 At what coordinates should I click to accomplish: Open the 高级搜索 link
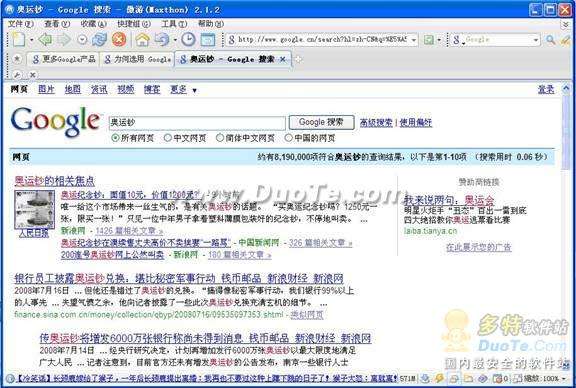(x=376, y=123)
